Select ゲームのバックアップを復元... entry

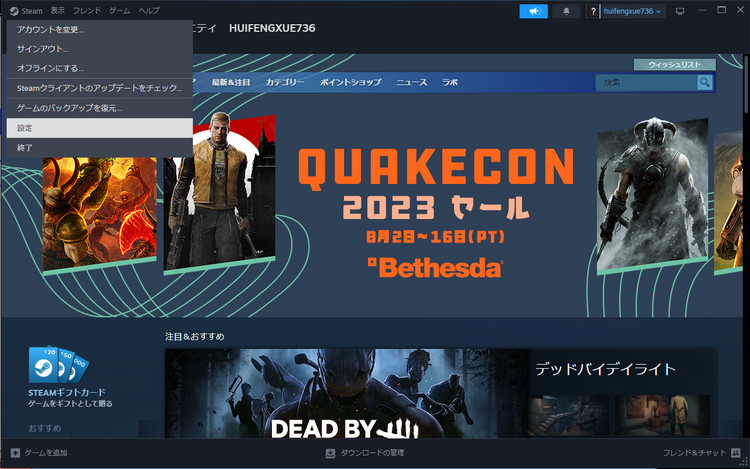[99, 108]
